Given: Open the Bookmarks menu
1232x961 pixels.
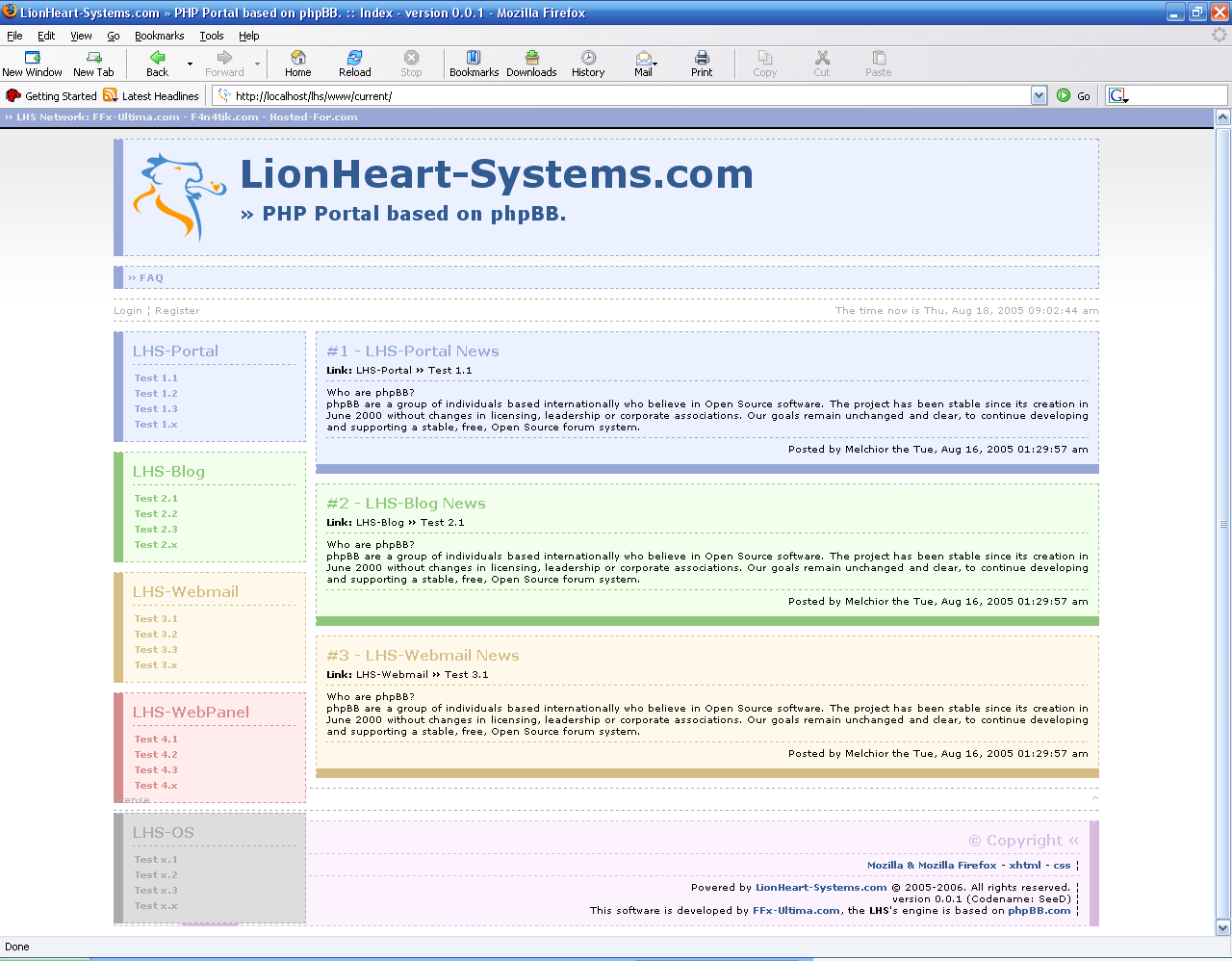Looking at the screenshot, I should (159, 36).
